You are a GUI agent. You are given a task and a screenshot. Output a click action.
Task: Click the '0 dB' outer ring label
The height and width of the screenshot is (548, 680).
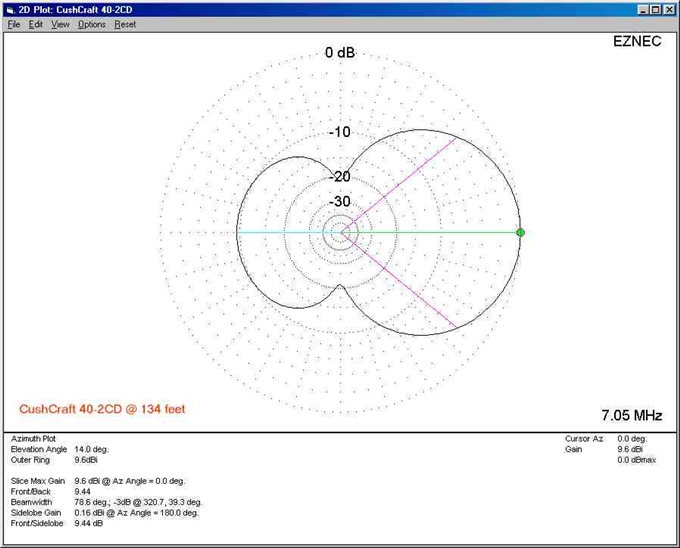(x=340, y=52)
